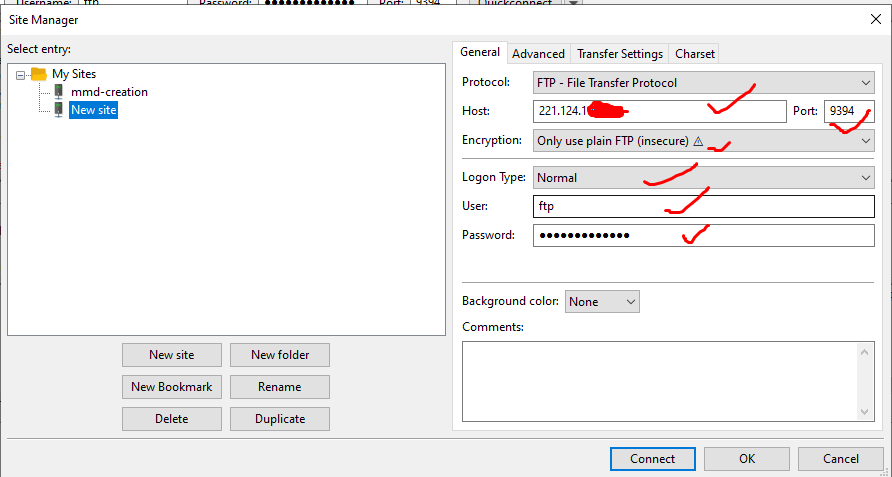Click the Comments scrollbar up arrow

coord(865,352)
